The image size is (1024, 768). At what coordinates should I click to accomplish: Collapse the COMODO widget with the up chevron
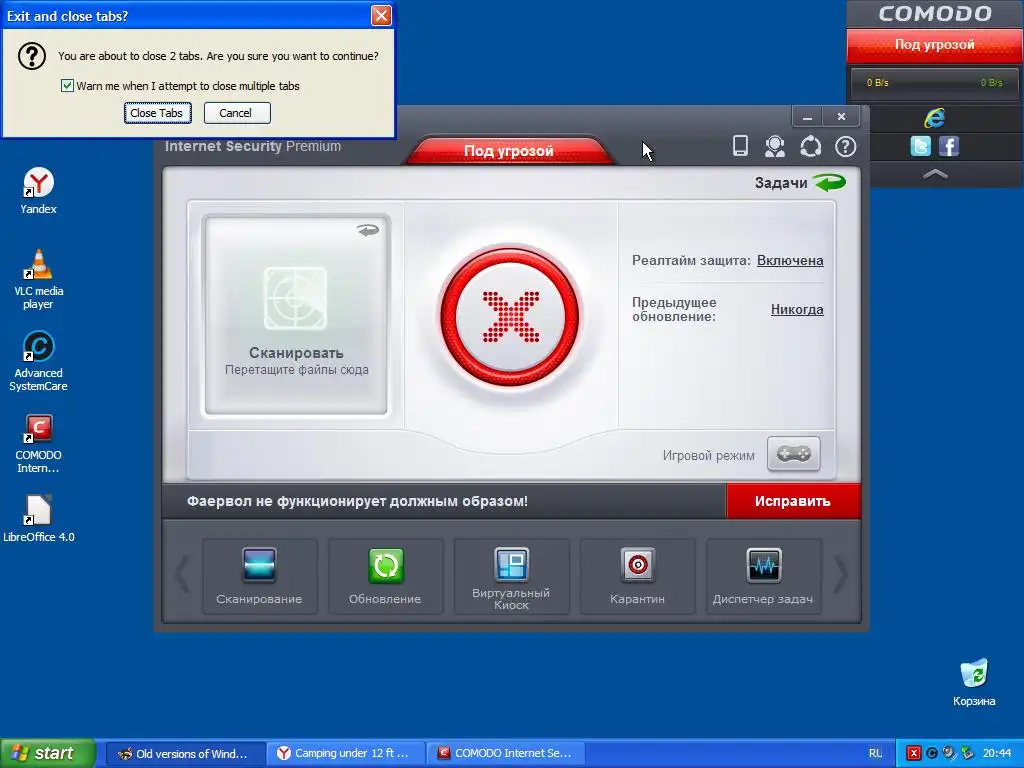935,174
